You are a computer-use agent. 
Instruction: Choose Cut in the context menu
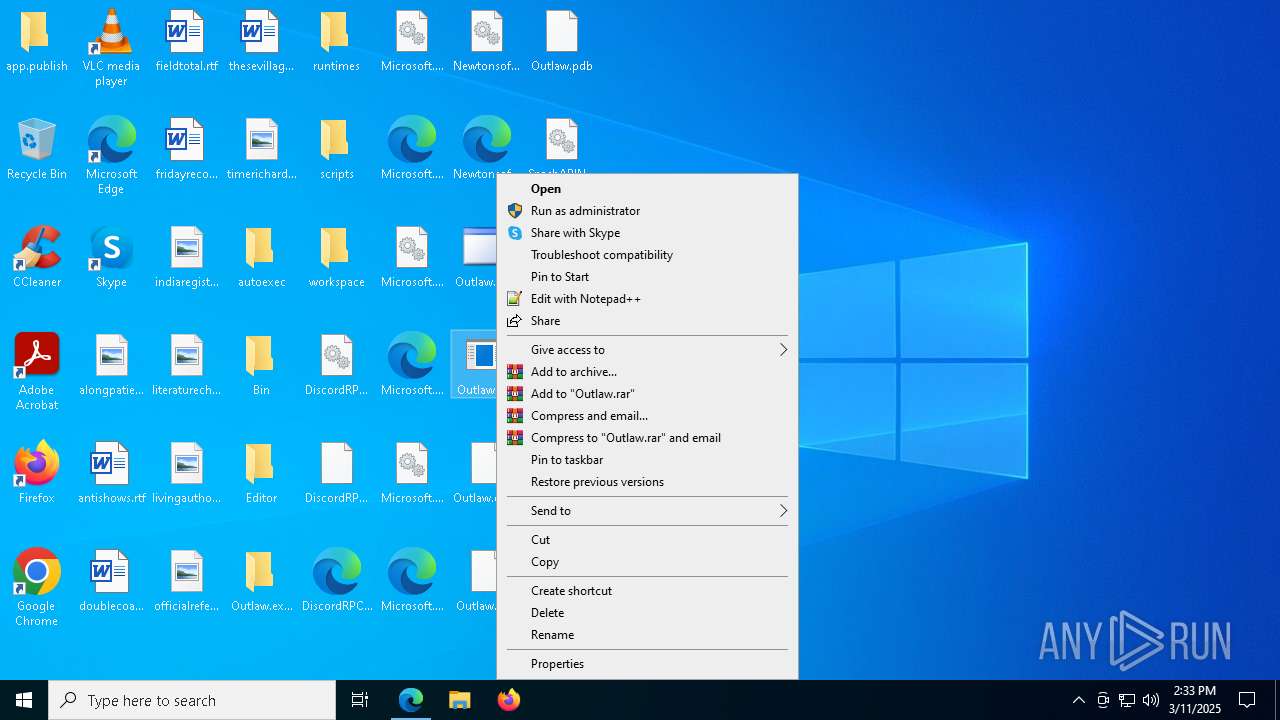647,540
